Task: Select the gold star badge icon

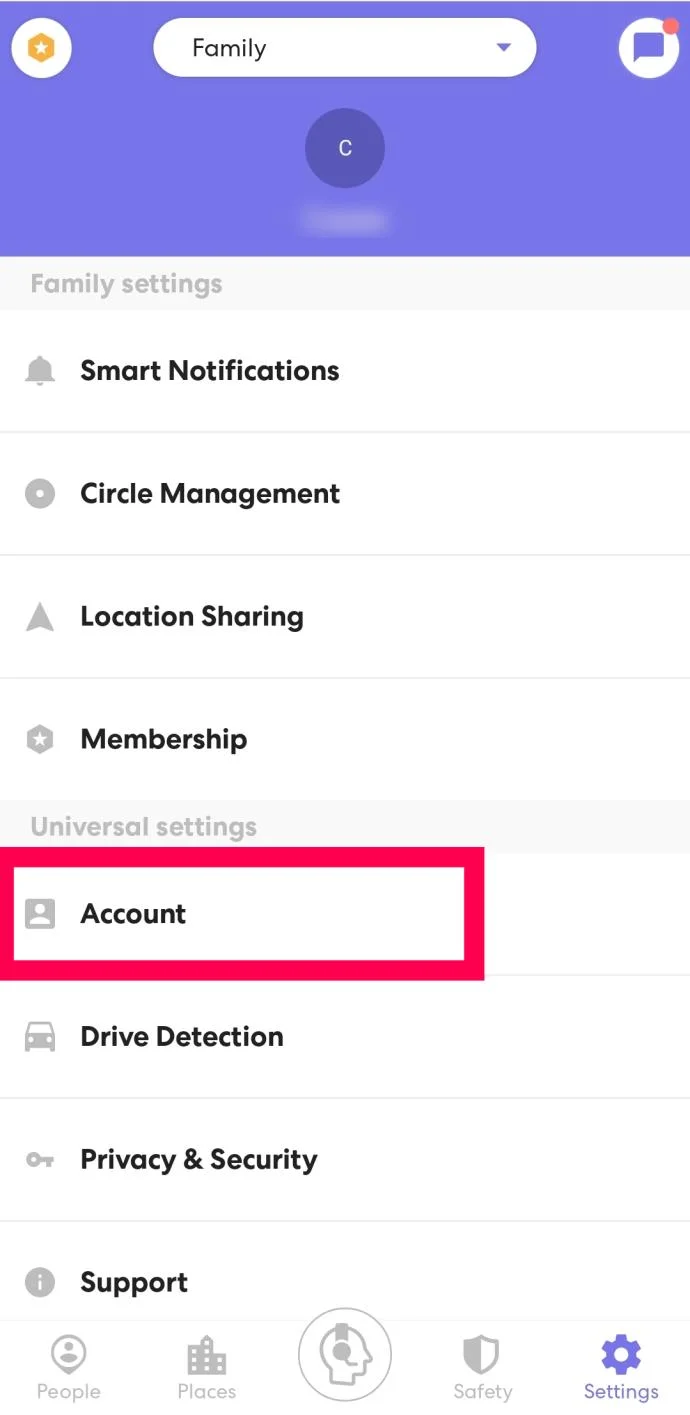Action: pyautogui.click(x=40, y=47)
